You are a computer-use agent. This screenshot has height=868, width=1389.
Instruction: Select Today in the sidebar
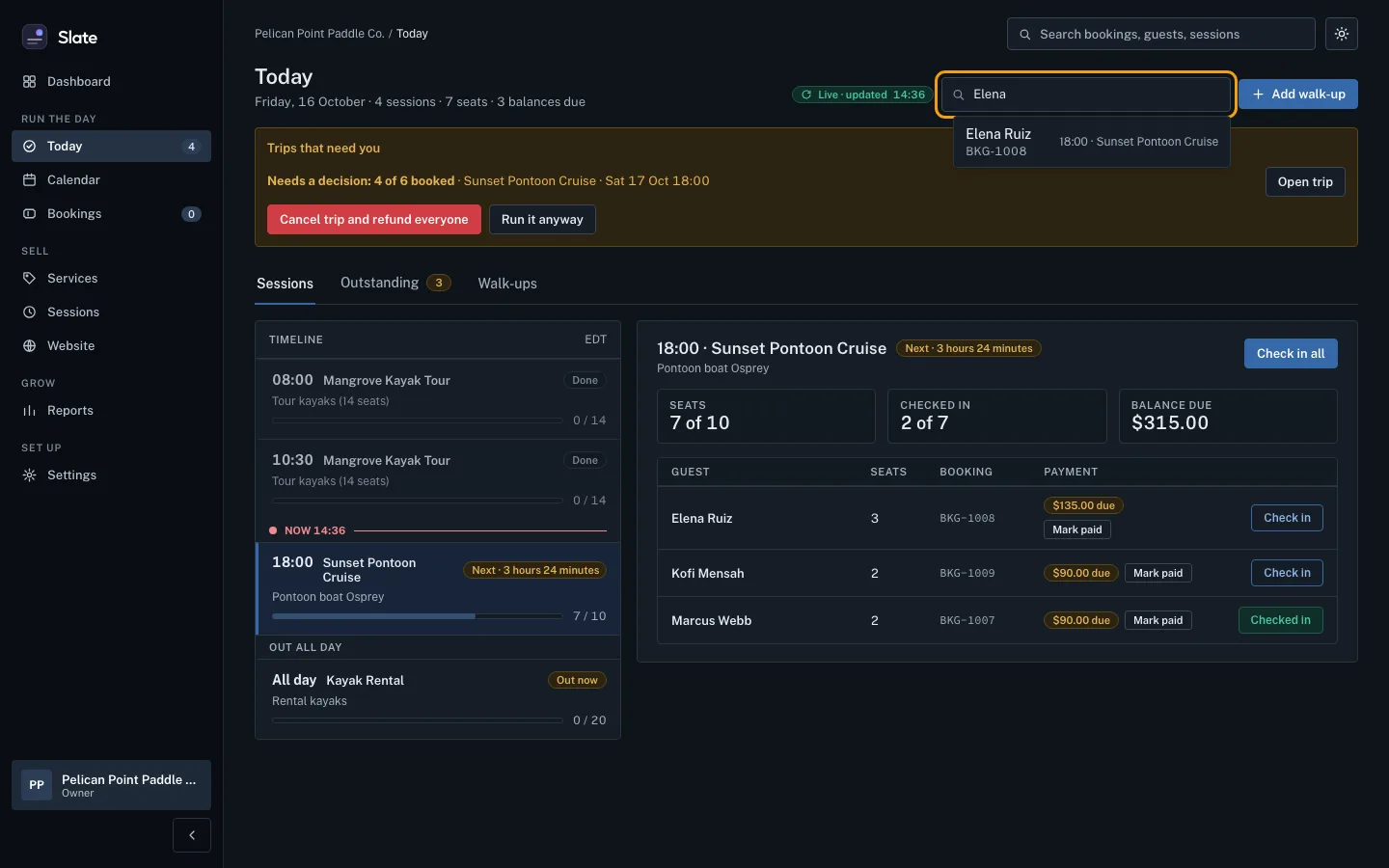click(x=111, y=147)
